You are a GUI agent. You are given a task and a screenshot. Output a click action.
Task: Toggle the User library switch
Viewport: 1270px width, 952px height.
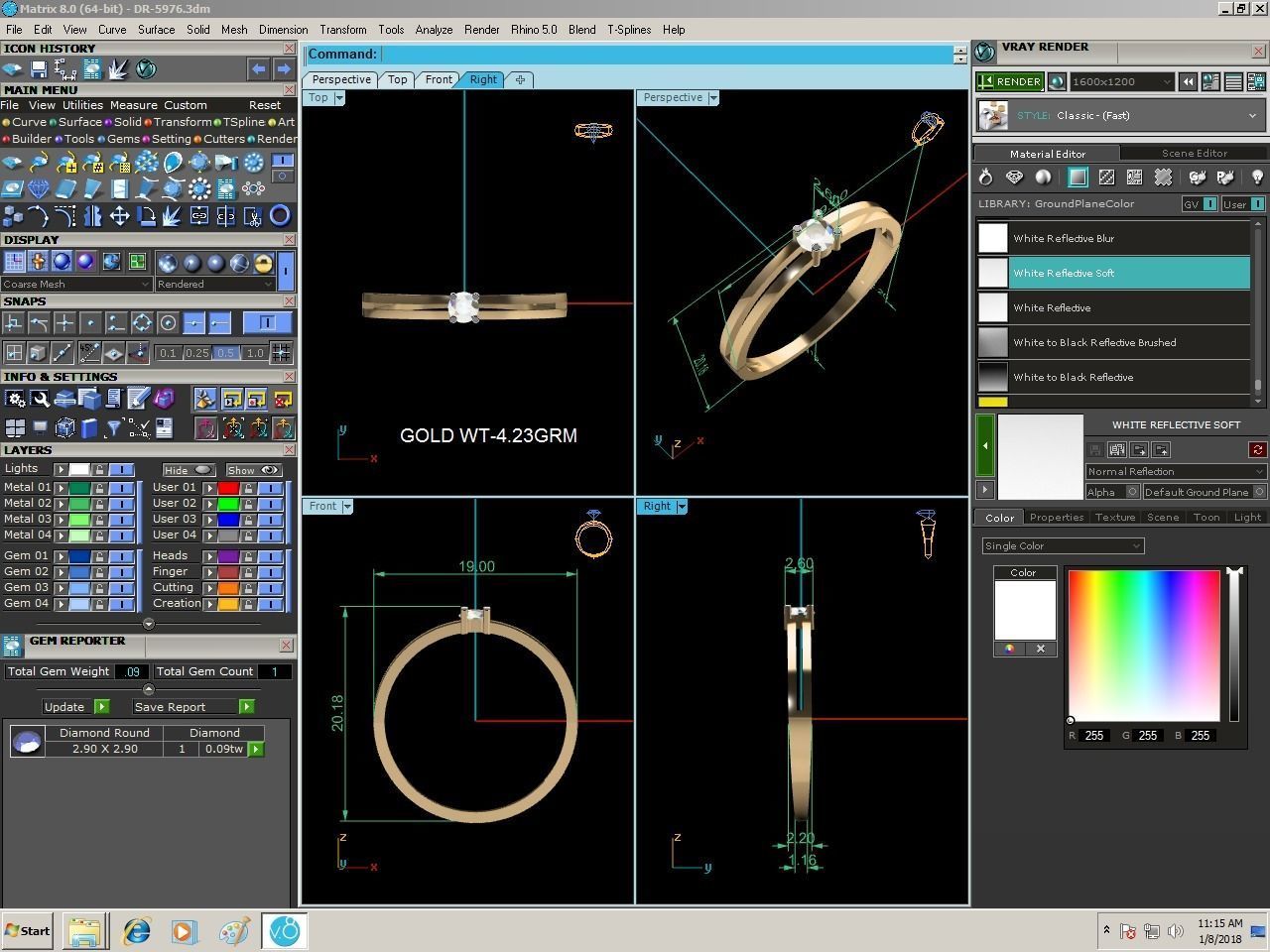(x=1257, y=204)
